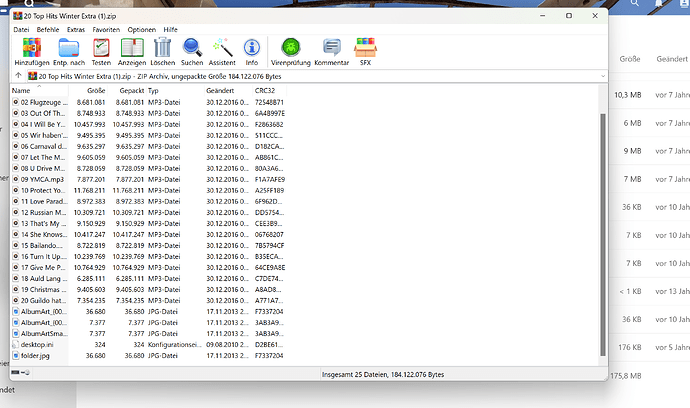The image size is (690, 408).
Task: Run the Virenprüfung scan icon
Action: (x=290, y=48)
